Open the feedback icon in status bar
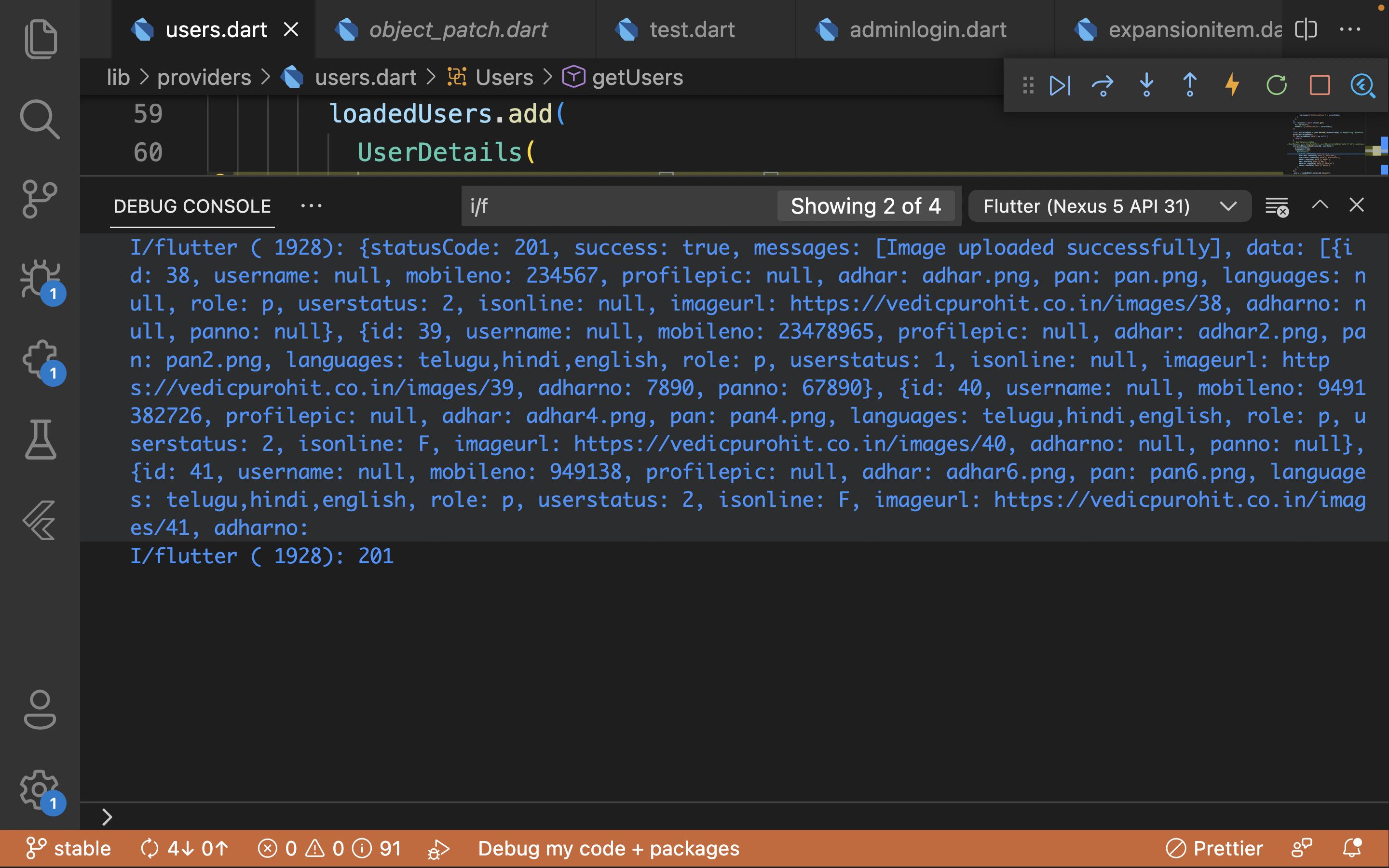This screenshot has height=868, width=1389. point(1302,849)
